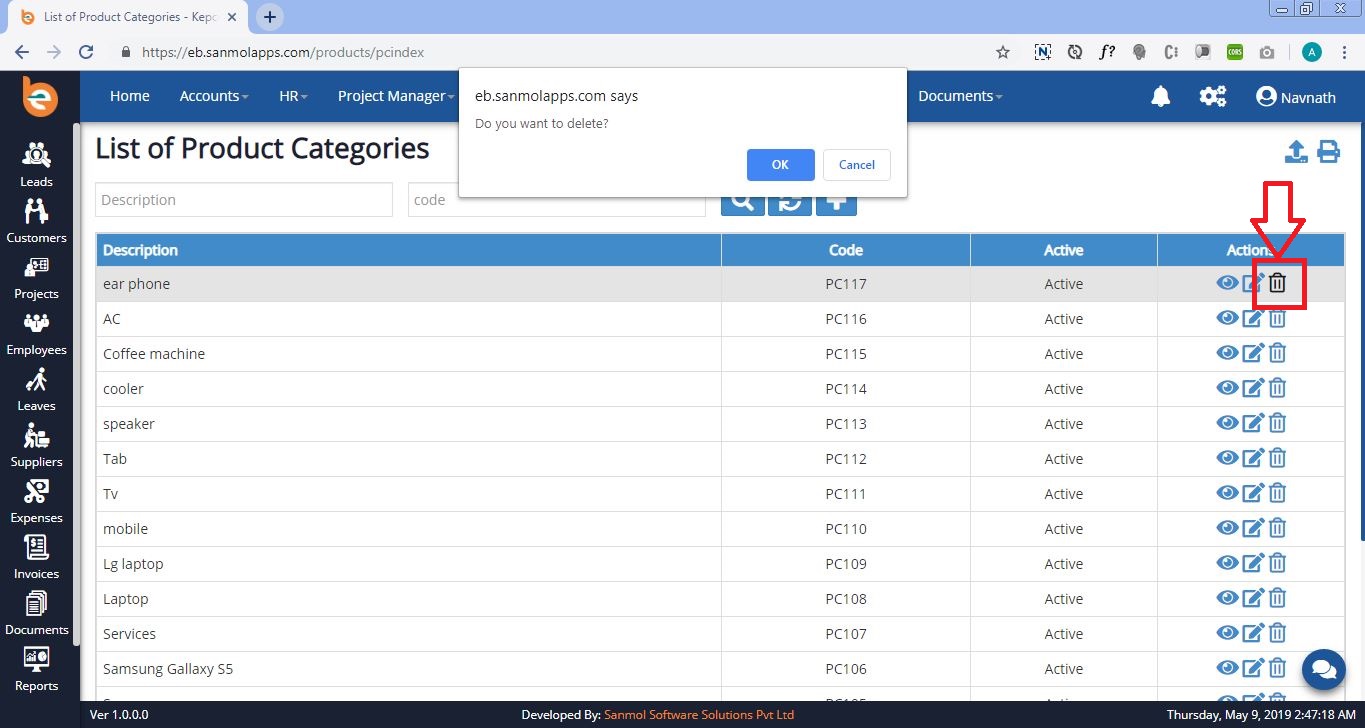View the ear phone category
This screenshot has height=728, width=1365.
coord(1227,283)
